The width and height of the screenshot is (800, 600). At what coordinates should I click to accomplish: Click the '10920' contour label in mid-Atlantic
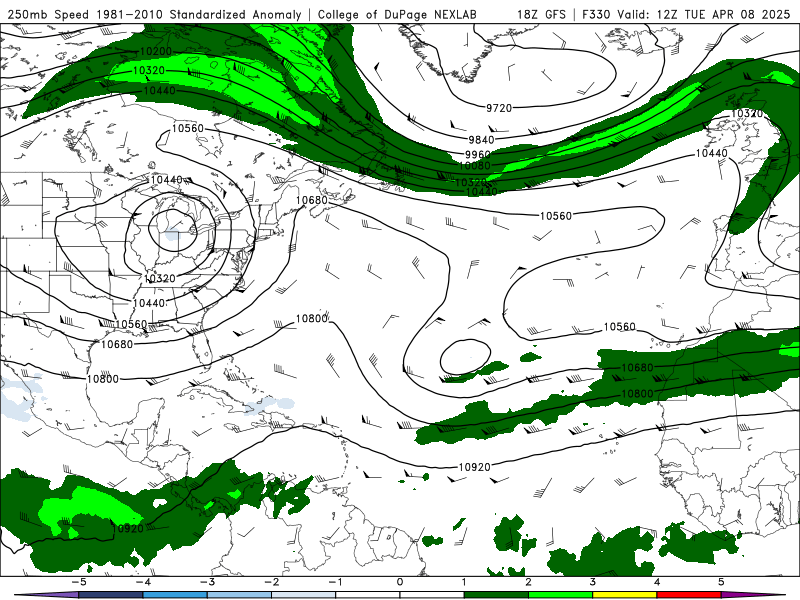click(474, 467)
